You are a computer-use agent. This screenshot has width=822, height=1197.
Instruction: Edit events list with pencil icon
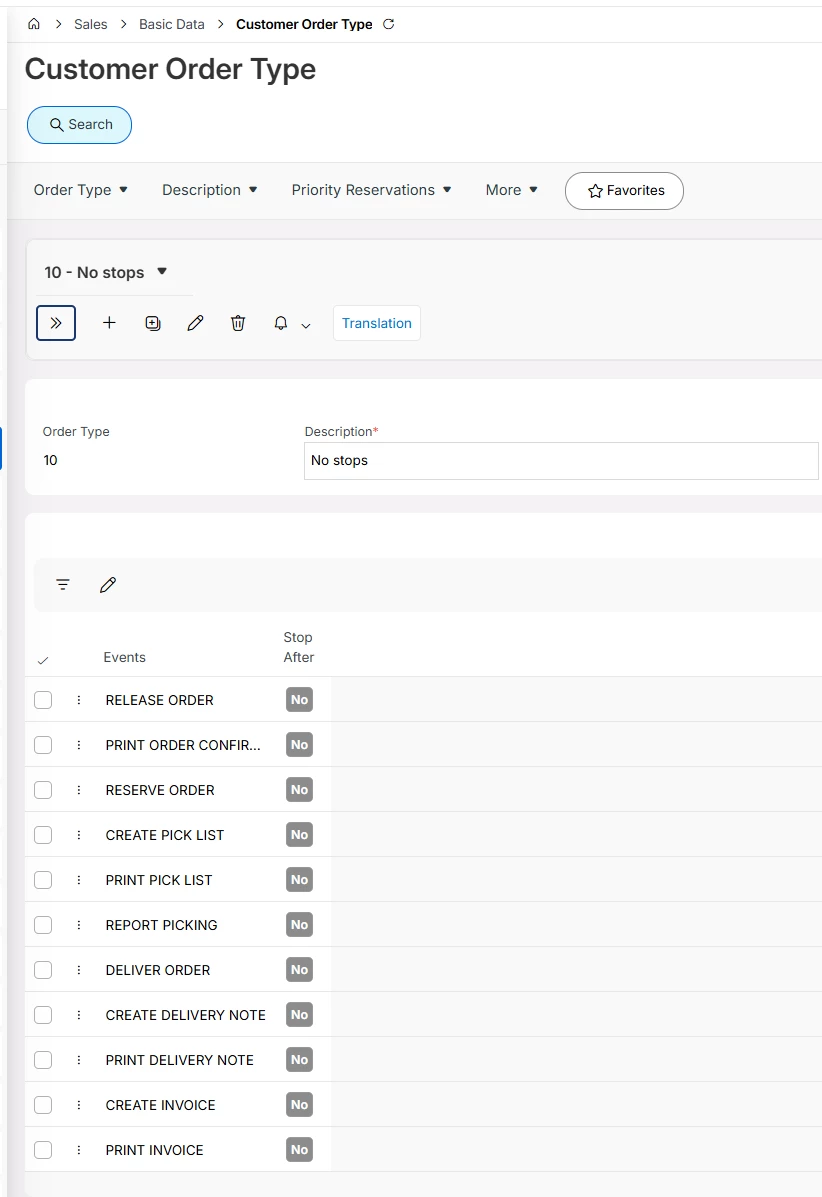point(108,585)
